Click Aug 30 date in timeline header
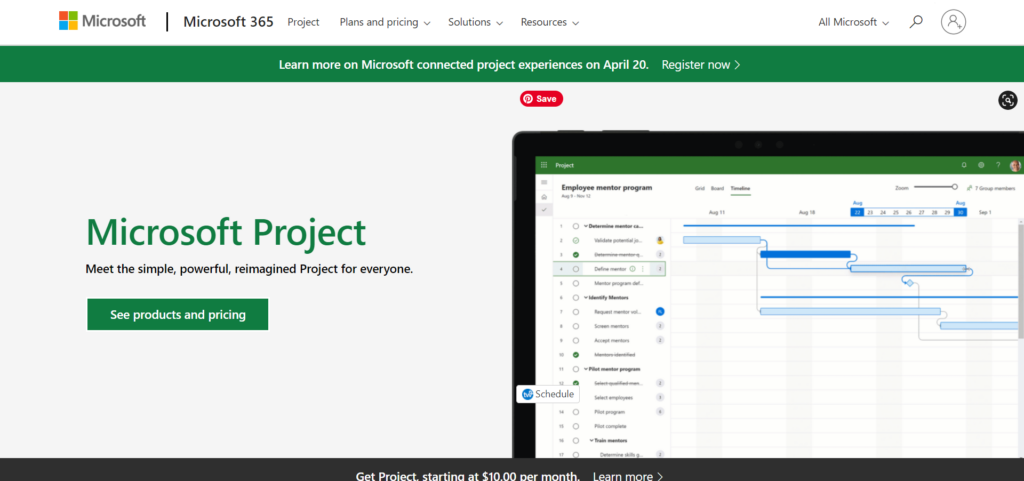This screenshot has height=481, width=1024. tap(960, 212)
